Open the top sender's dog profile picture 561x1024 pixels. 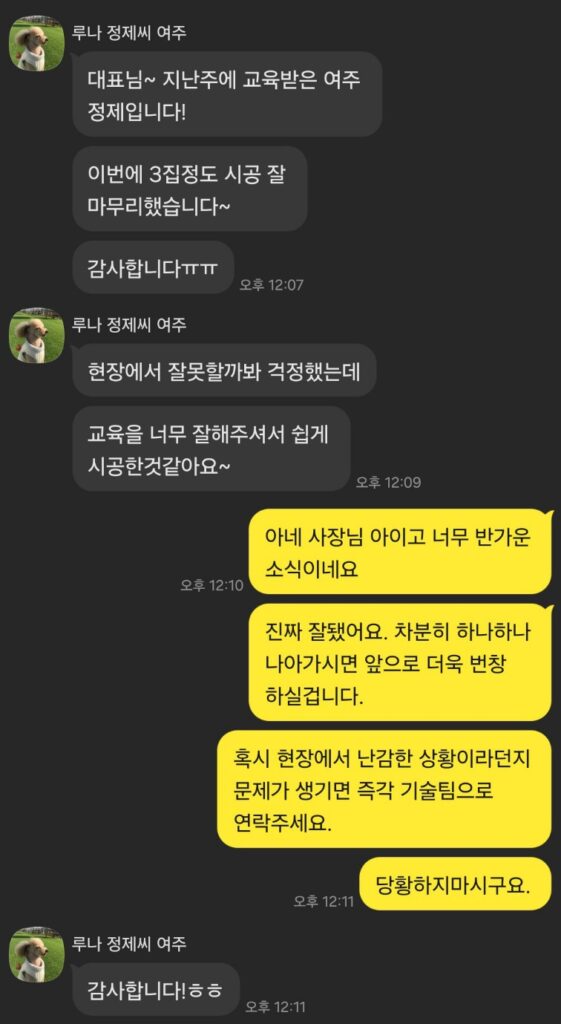pos(37,44)
